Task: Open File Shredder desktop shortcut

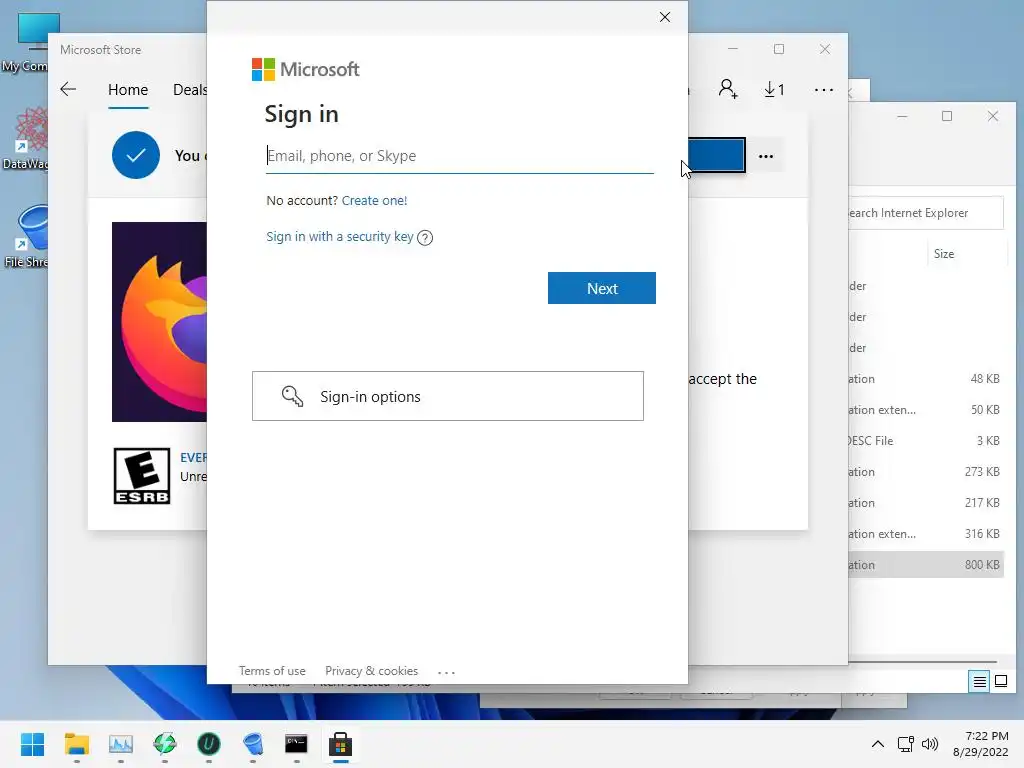Action: coord(26,237)
